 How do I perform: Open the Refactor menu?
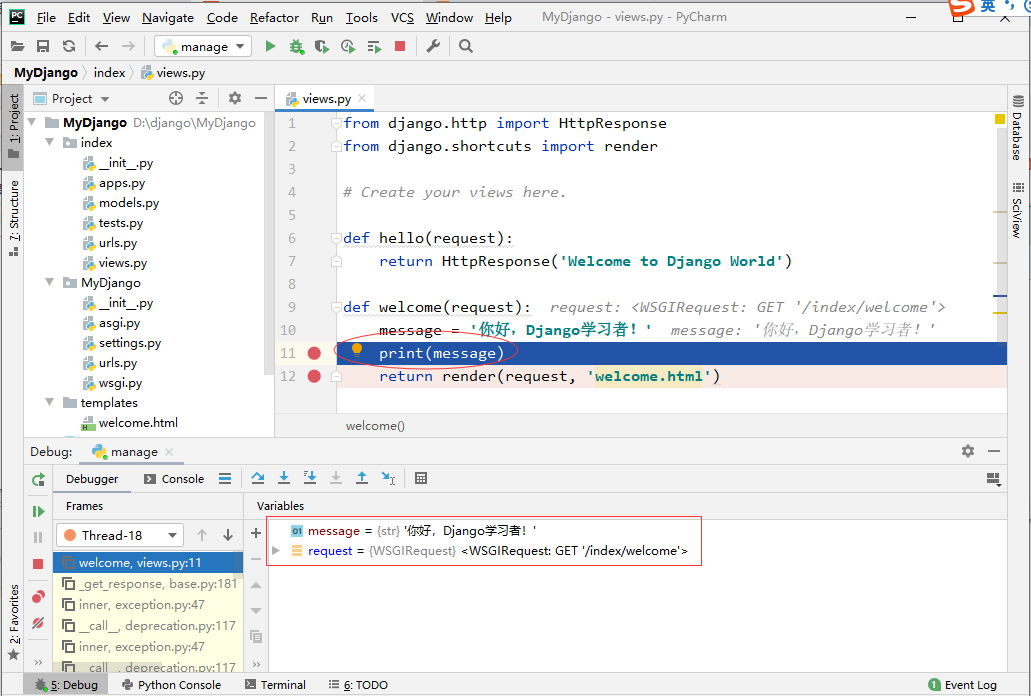point(274,18)
